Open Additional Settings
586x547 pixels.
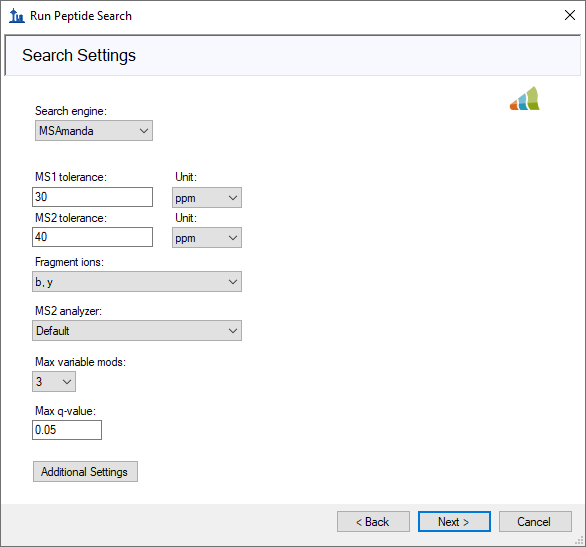(x=85, y=472)
